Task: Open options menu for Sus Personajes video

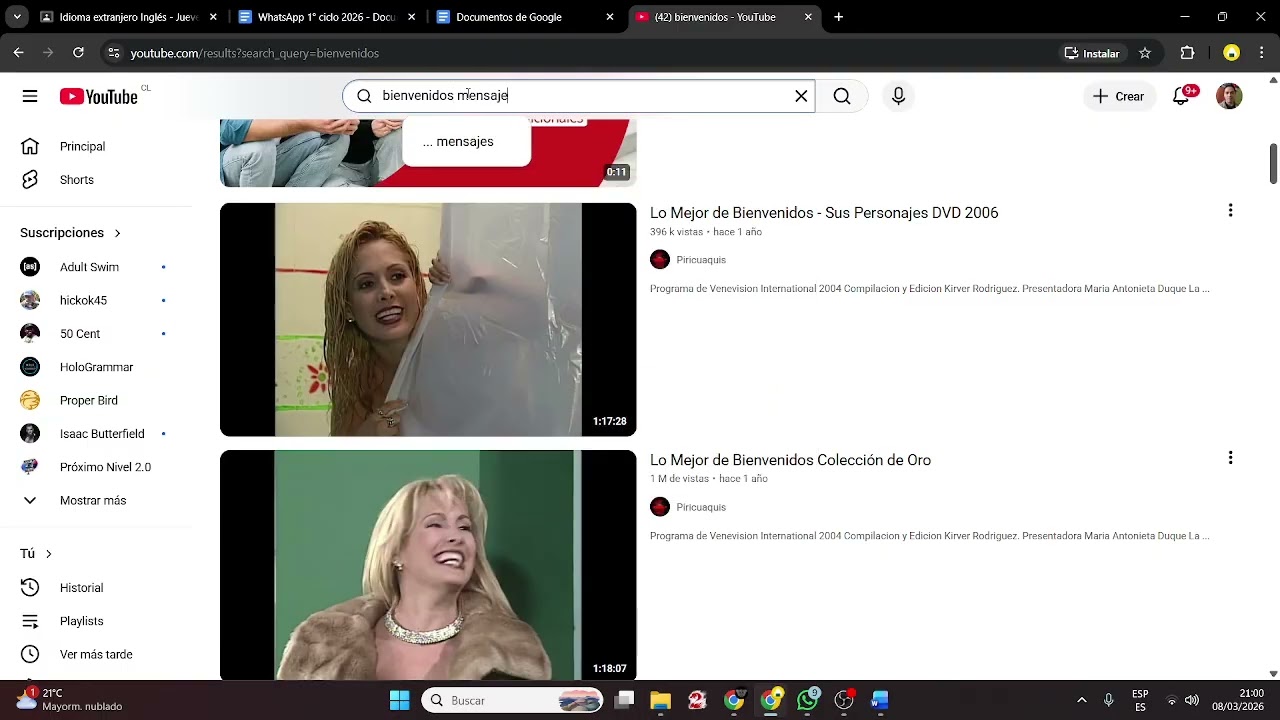Action: tap(1230, 211)
